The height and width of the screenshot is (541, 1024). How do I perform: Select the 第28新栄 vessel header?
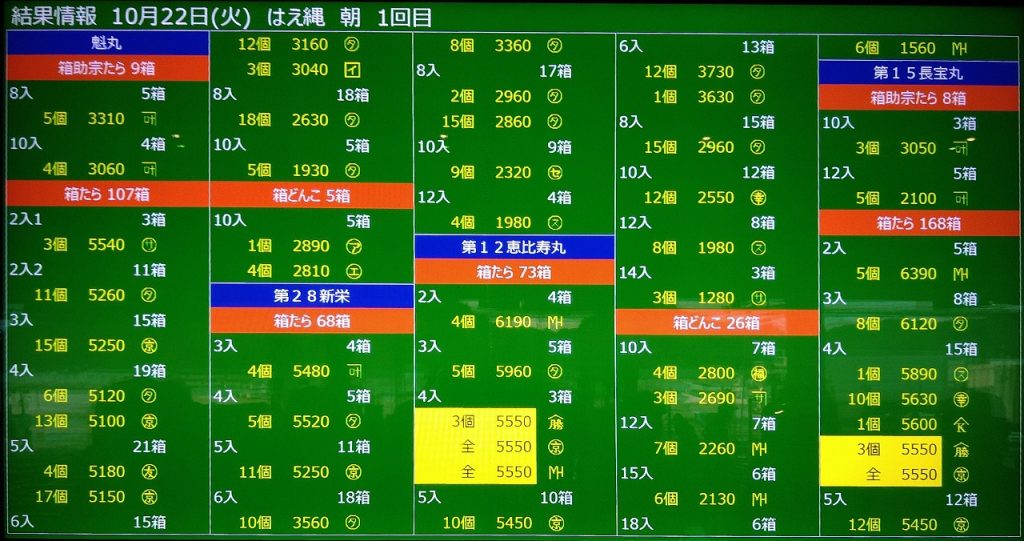click(x=311, y=296)
